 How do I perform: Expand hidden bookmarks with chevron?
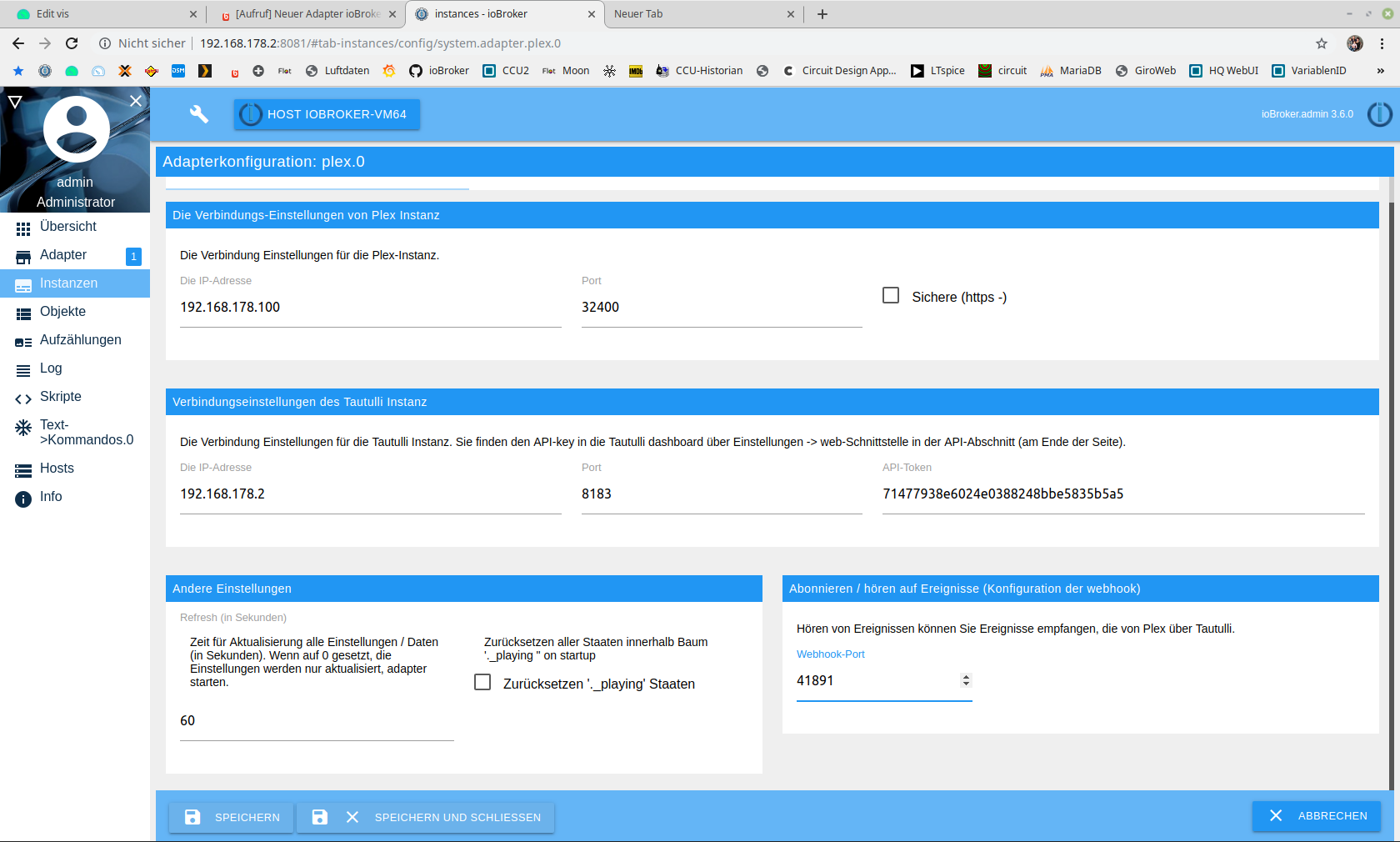[x=1380, y=71]
